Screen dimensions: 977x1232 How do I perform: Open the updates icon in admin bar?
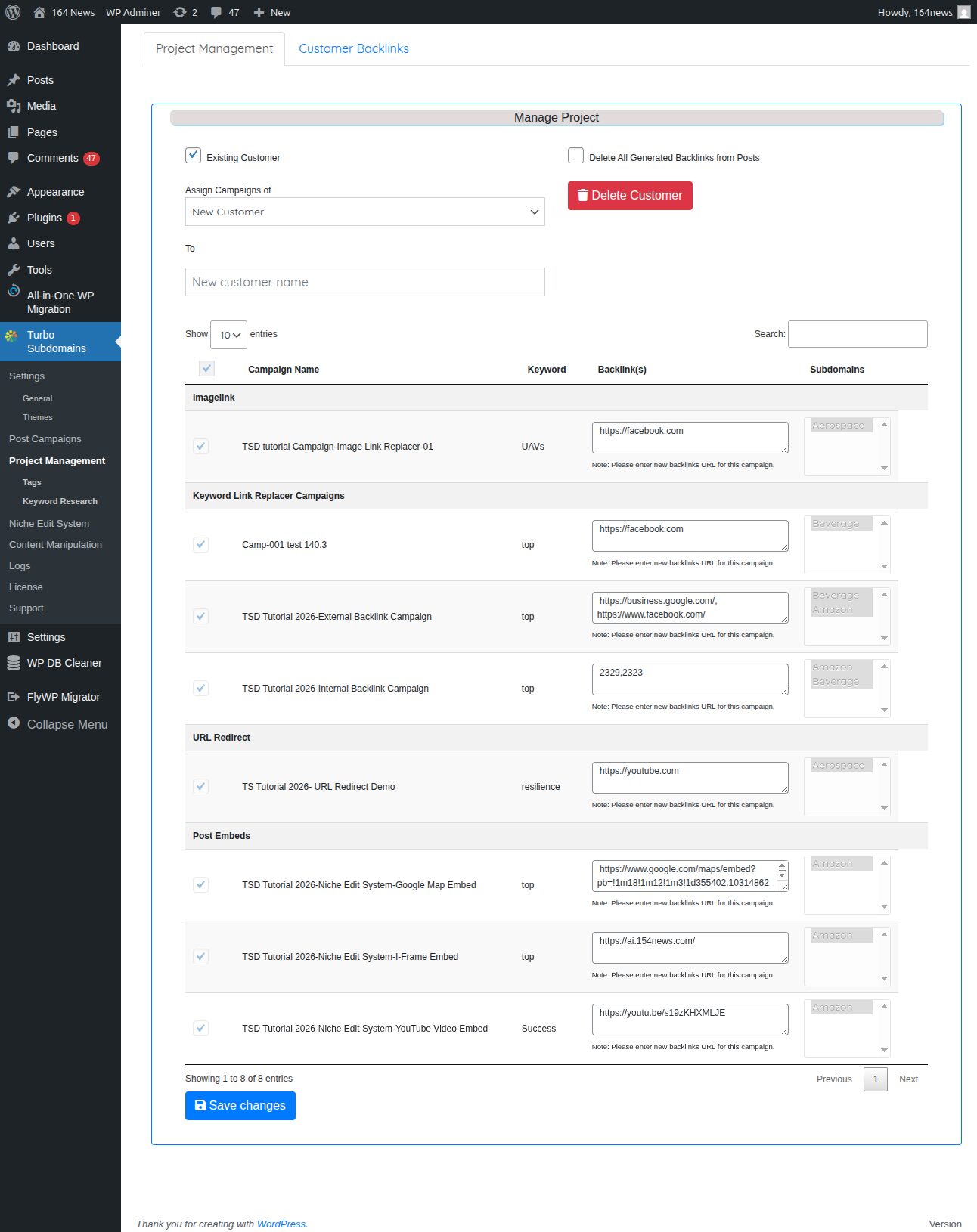(x=180, y=12)
